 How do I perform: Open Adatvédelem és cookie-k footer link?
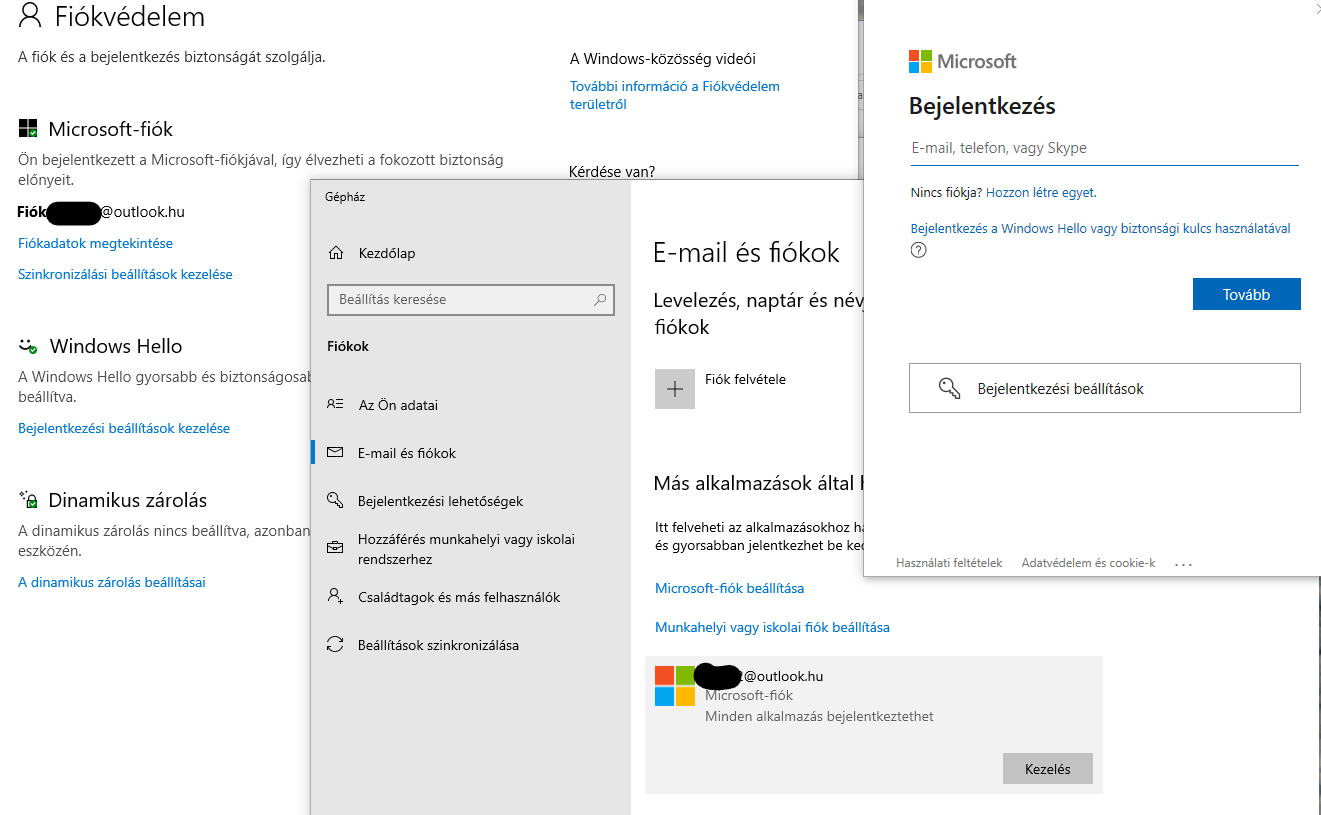pos(1088,563)
